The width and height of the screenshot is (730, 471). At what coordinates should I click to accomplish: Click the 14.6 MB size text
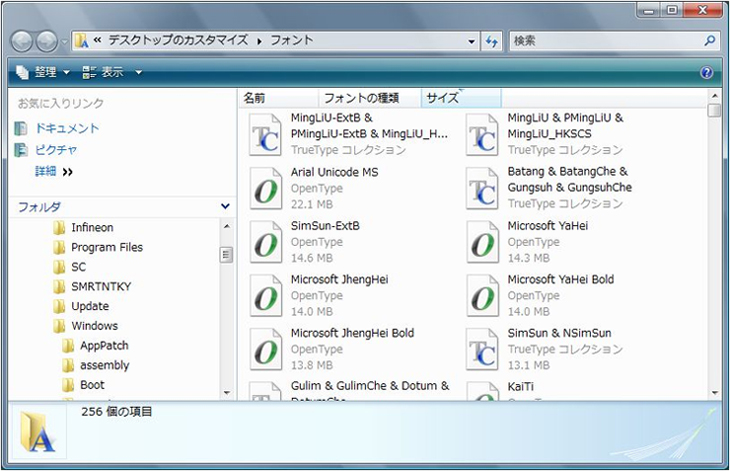pyautogui.click(x=312, y=258)
